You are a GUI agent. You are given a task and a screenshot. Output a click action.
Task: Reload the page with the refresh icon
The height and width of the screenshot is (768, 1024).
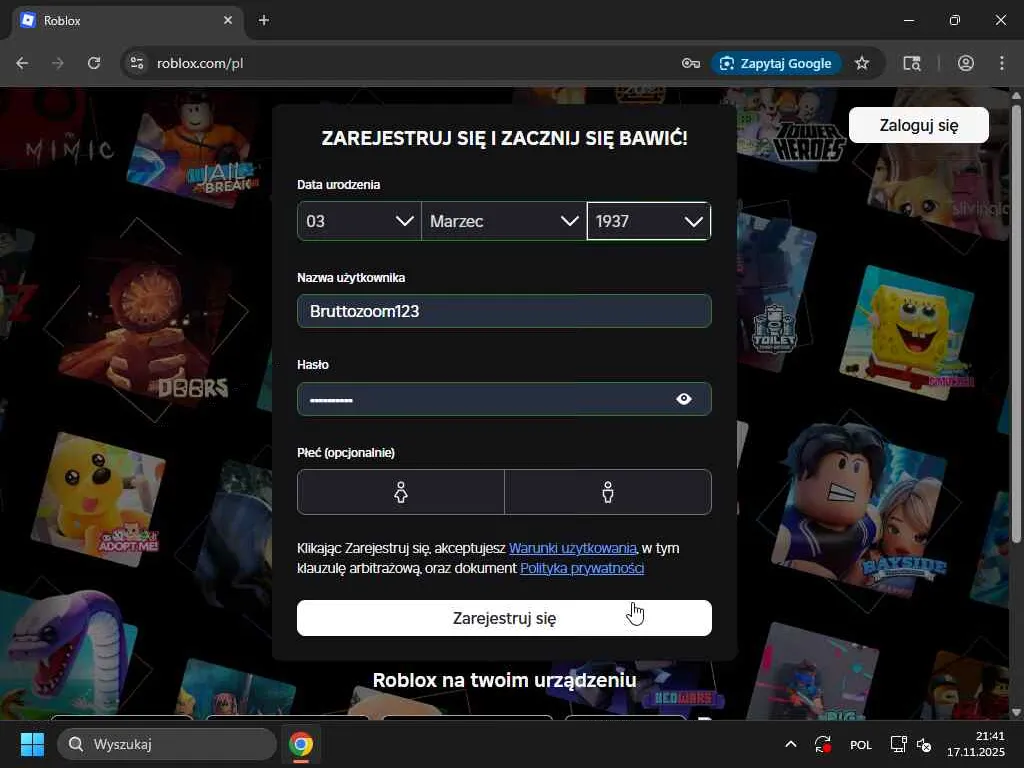coord(94,63)
